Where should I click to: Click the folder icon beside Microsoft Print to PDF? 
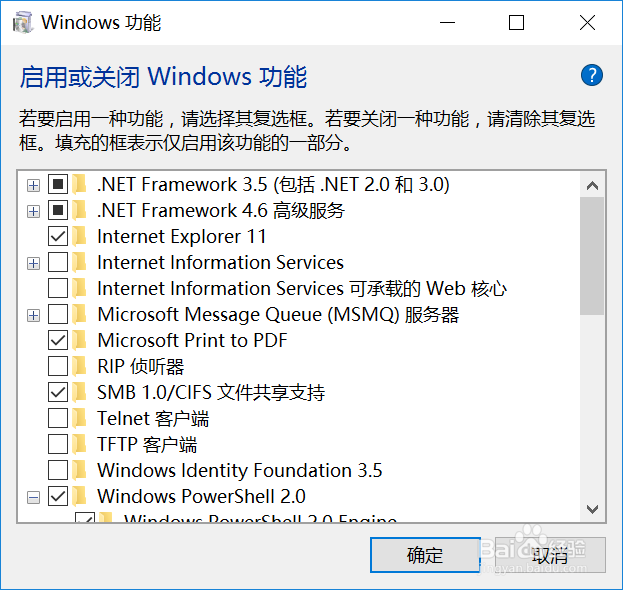click(x=80, y=340)
